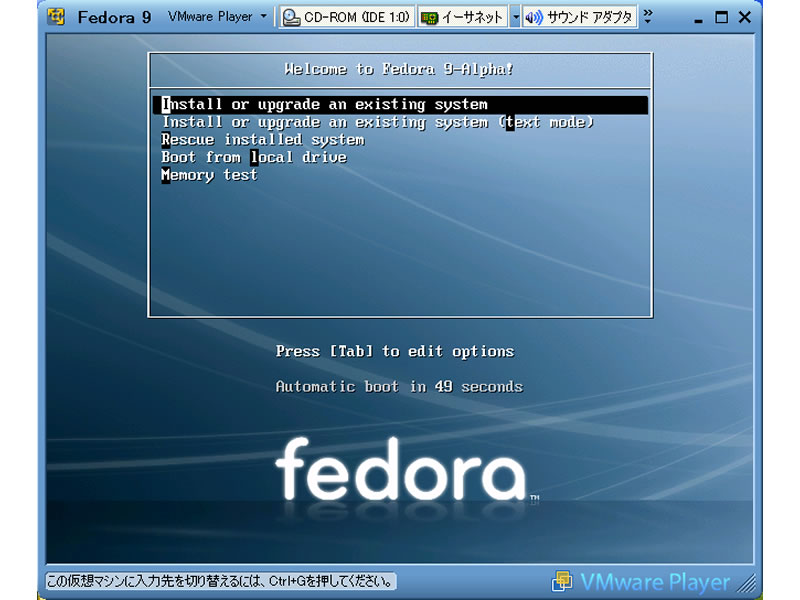800x600 pixels.
Task: Click the Ethernet network adapter icon
Action: tap(430, 17)
